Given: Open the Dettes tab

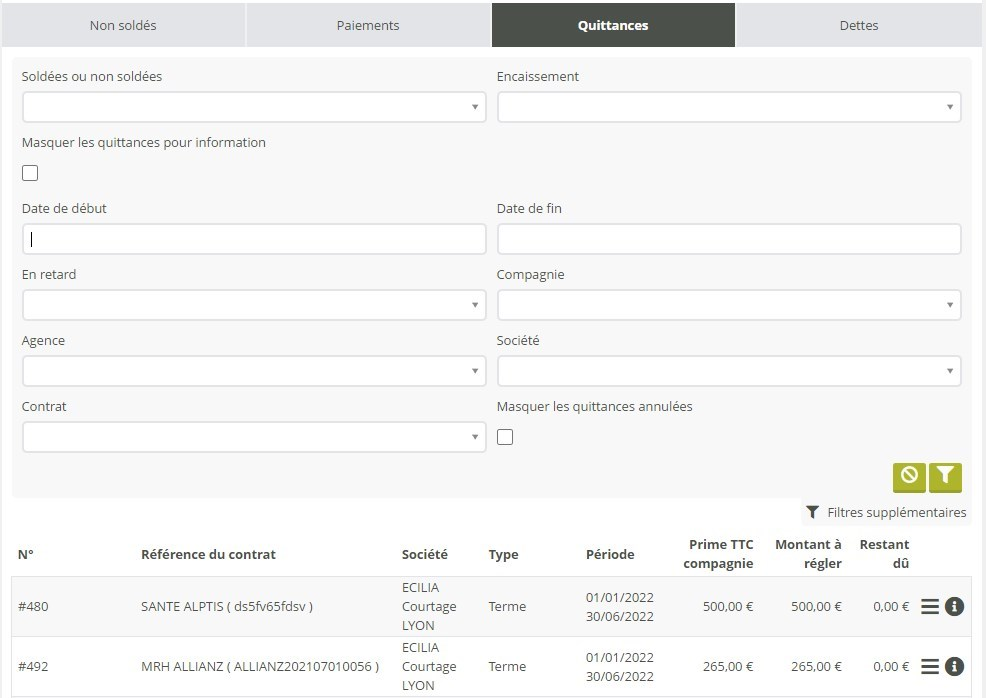Looking at the screenshot, I should coord(859,25).
